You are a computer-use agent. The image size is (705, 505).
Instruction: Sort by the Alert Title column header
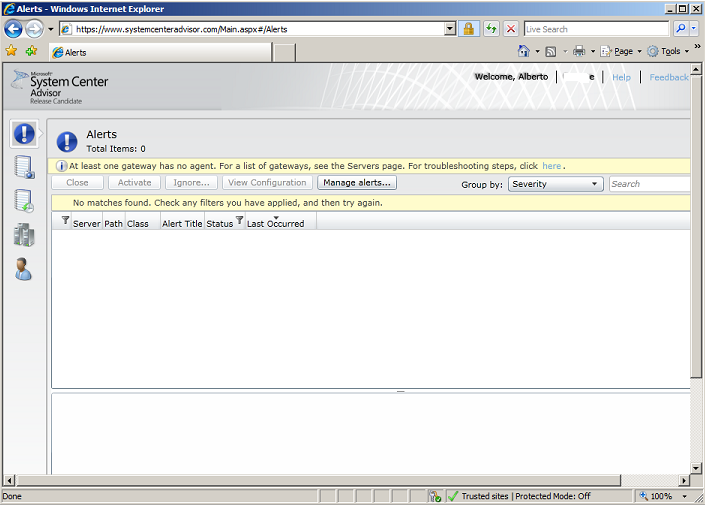pyautogui.click(x=182, y=223)
